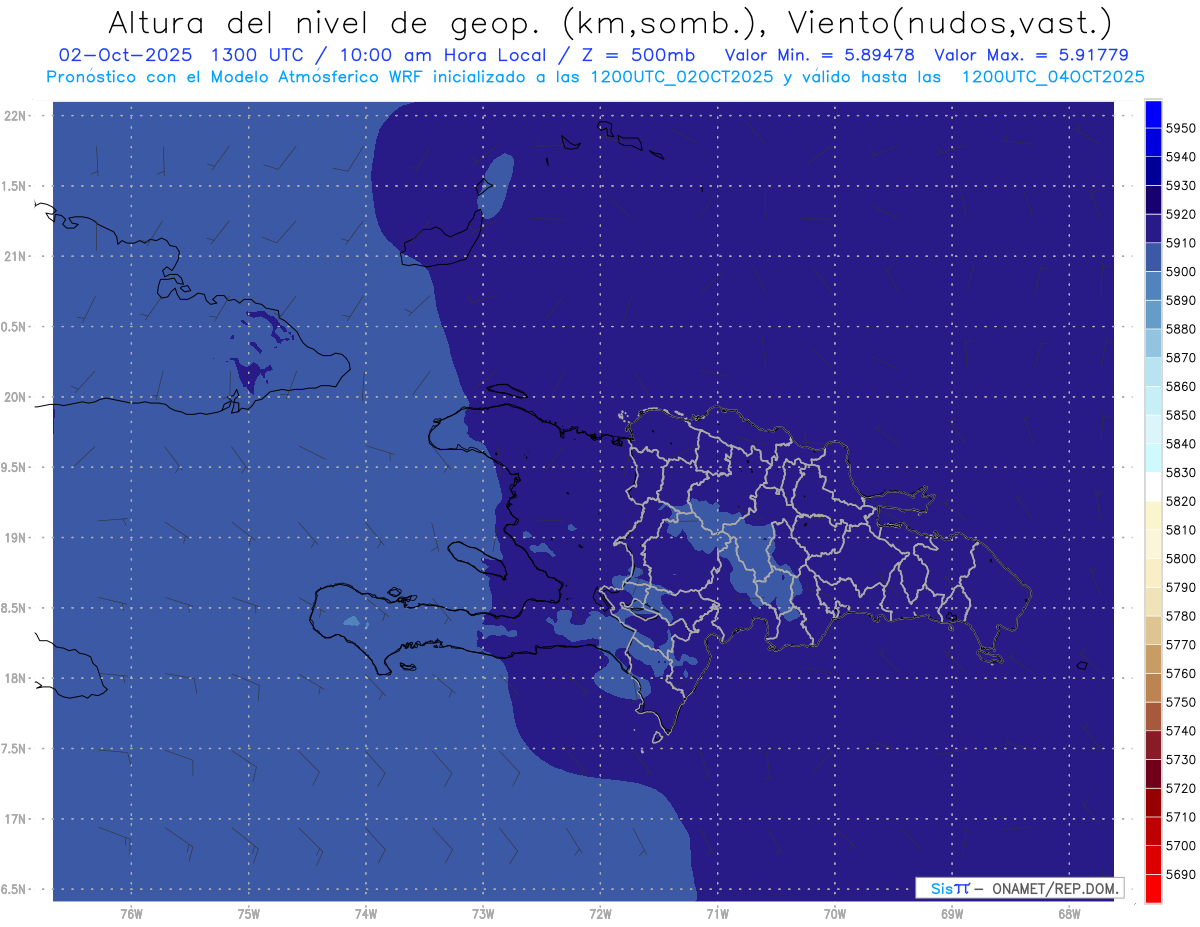Click the 19N latitude label
Screen dimensions: 1200x927
click(x=15, y=537)
